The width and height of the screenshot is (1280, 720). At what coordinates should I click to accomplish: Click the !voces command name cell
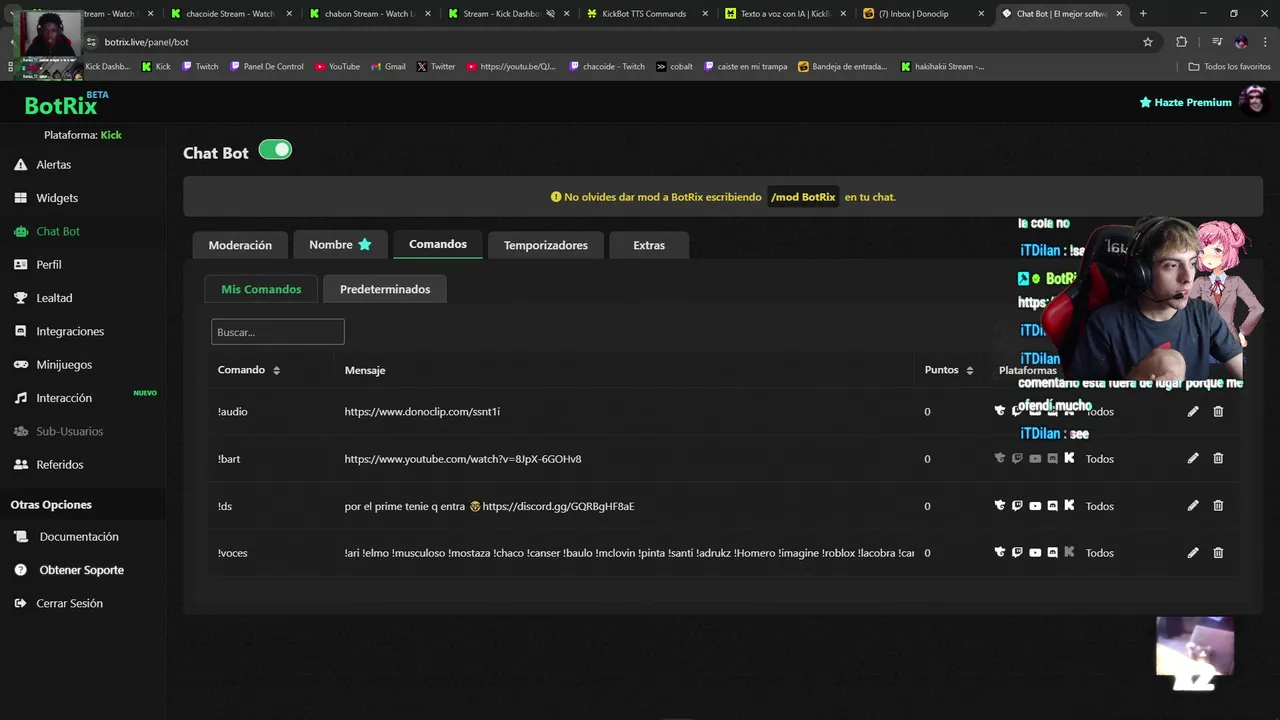(233, 553)
